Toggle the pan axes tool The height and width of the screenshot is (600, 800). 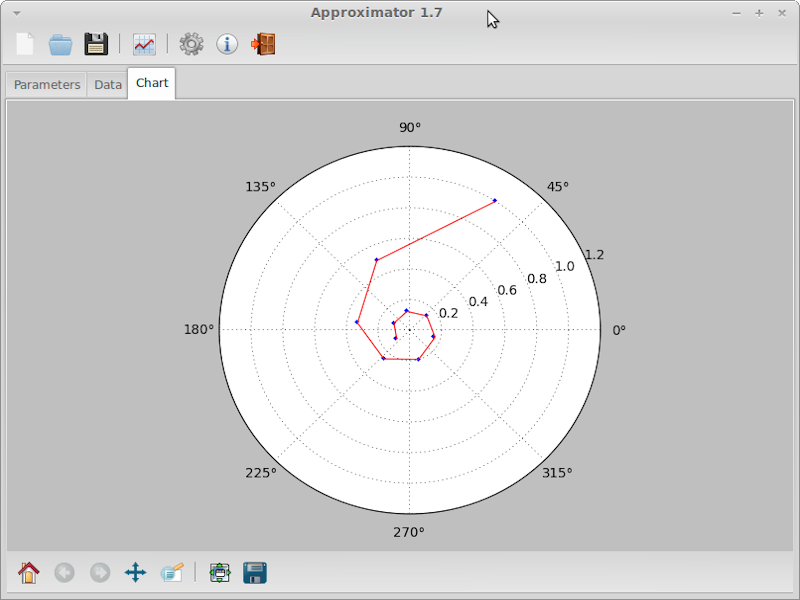click(135, 573)
